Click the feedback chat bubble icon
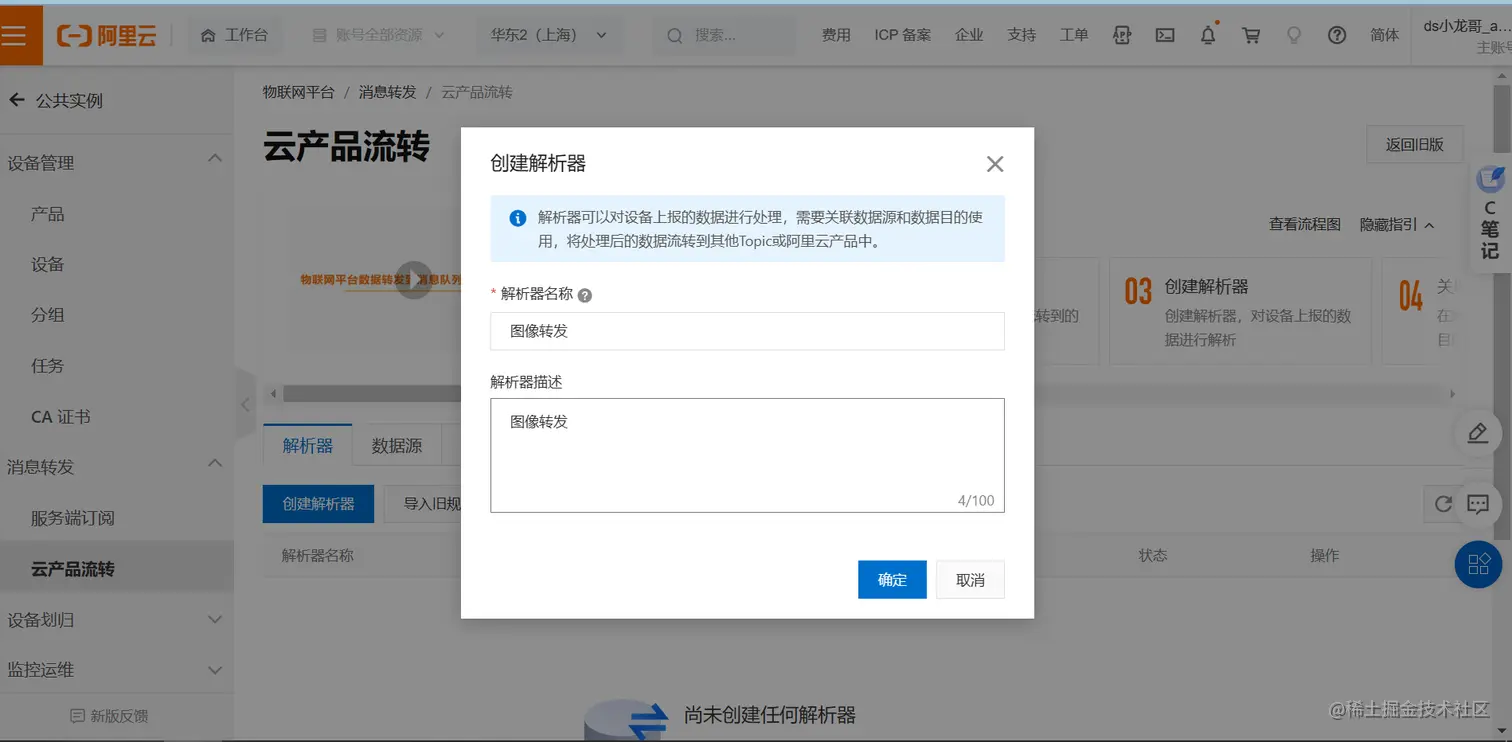The height and width of the screenshot is (742, 1512). pyautogui.click(x=1478, y=504)
